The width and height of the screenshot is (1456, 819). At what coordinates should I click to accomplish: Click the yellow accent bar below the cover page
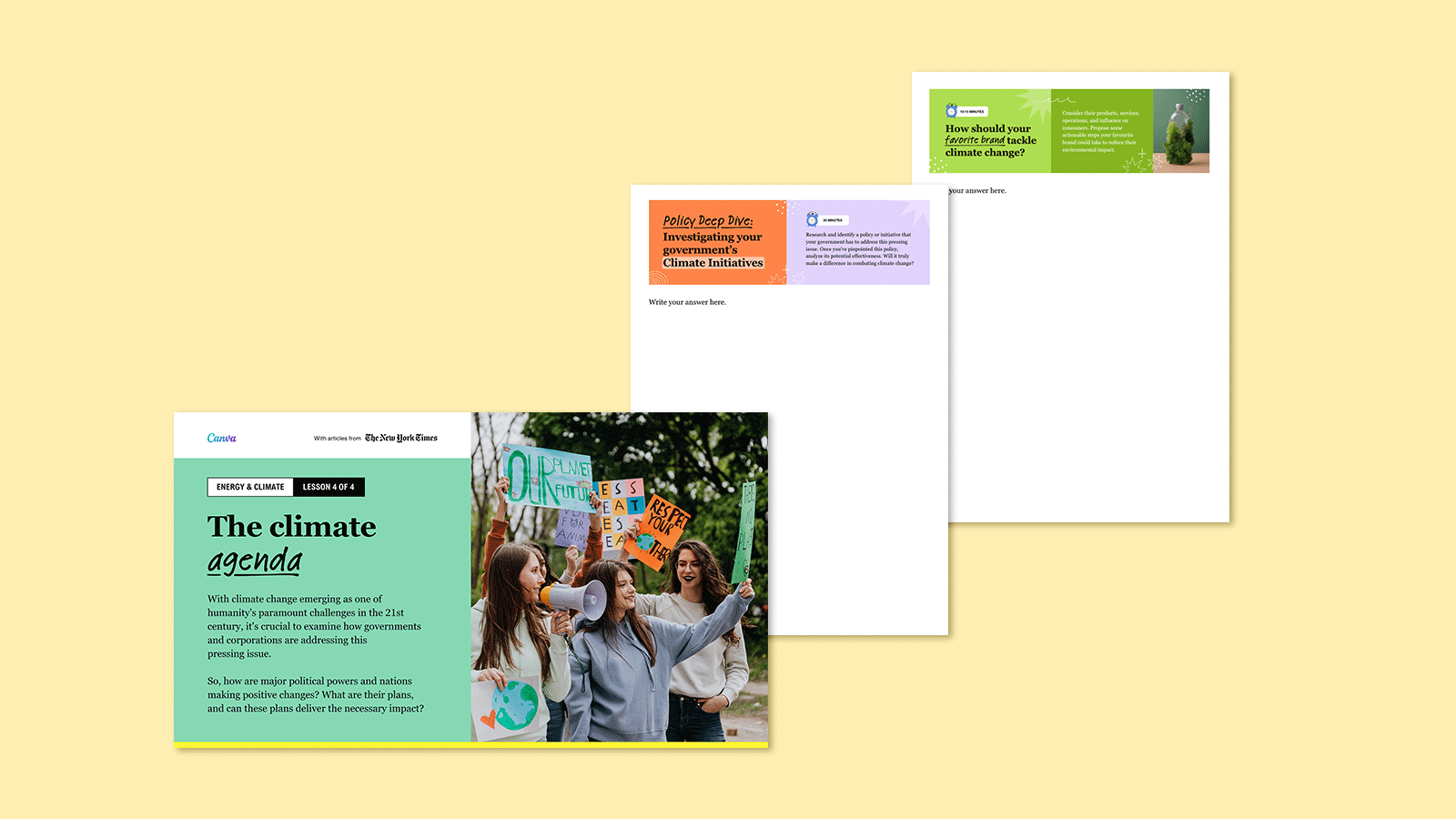tap(470, 746)
